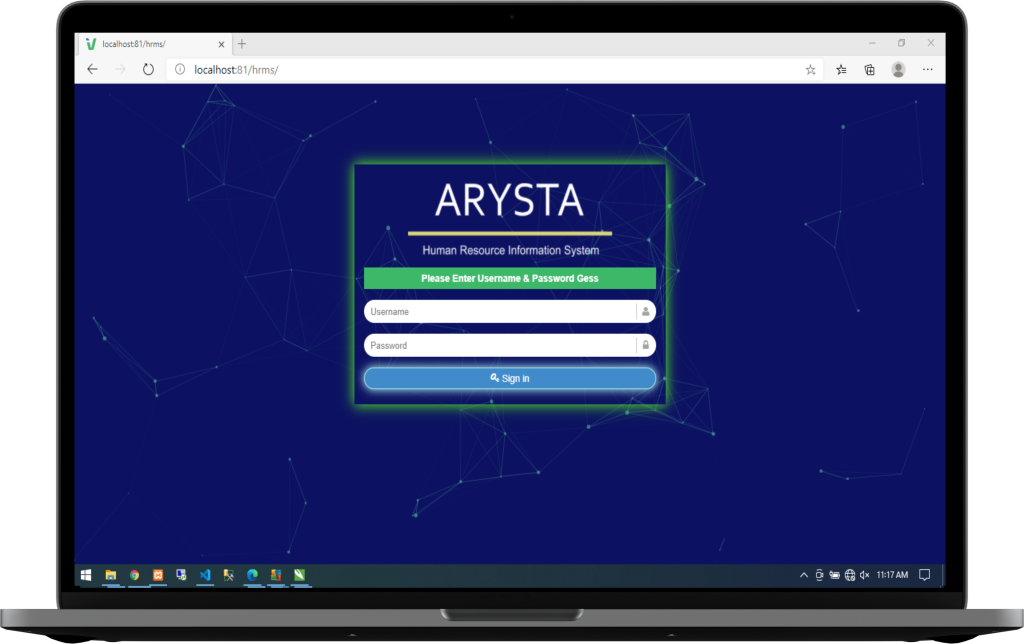Click the muted volume icon in tray
The height and width of the screenshot is (644, 1024).
[x=865, y=575]
